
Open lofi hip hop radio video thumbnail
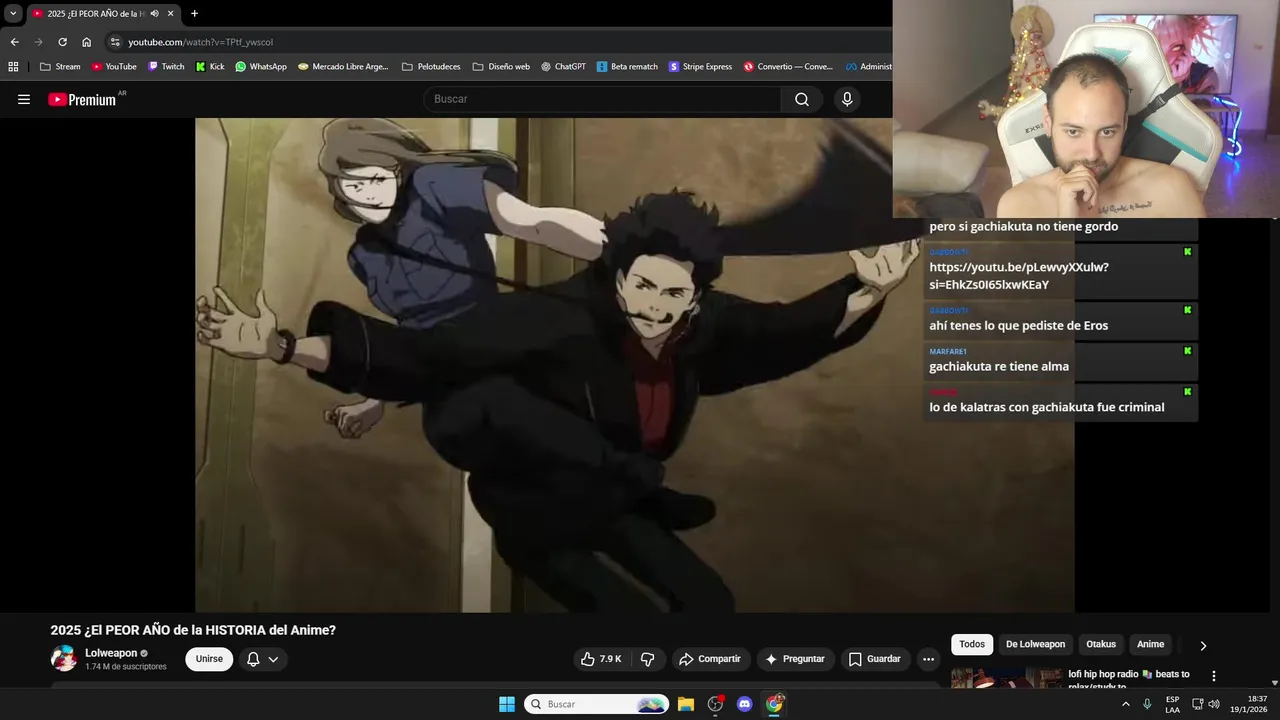pyautogui.click(x=1007, y=679)
